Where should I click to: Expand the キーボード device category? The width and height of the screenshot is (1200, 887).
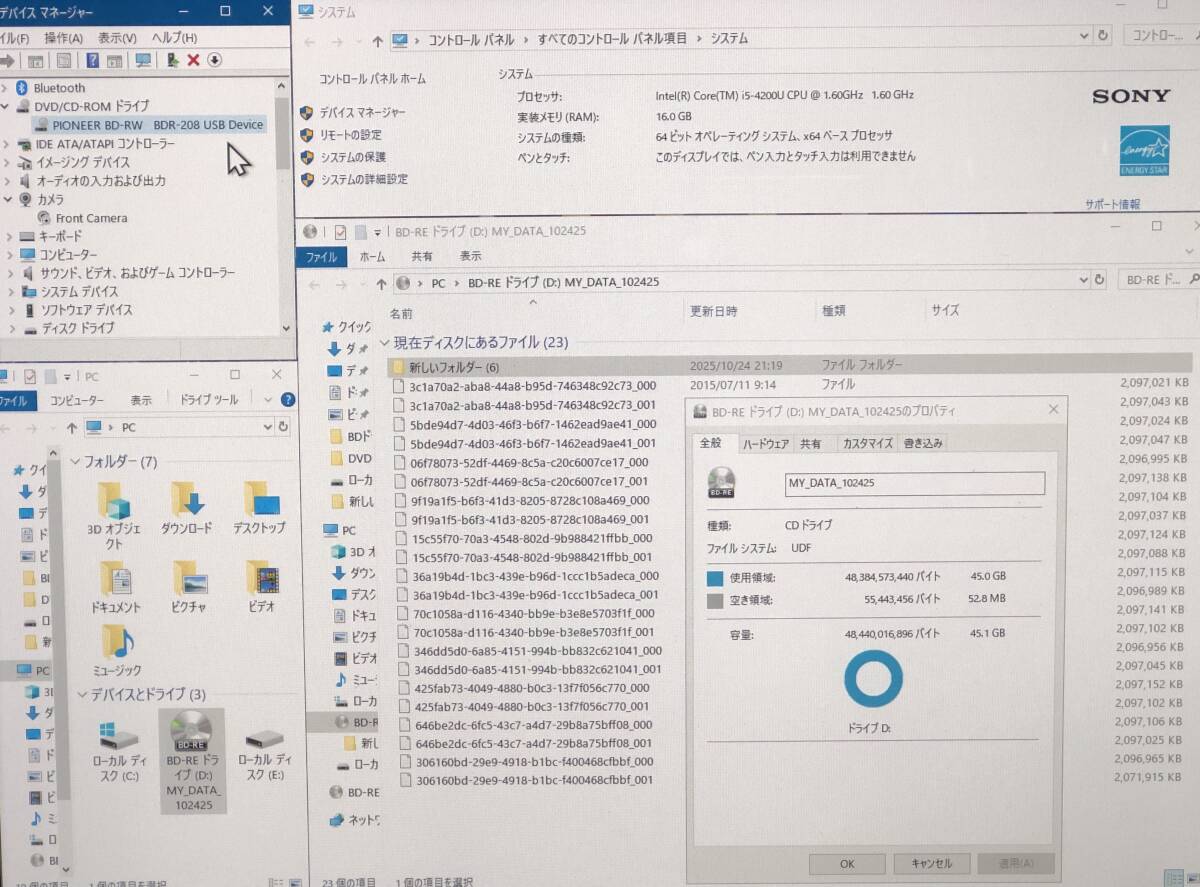8,236
